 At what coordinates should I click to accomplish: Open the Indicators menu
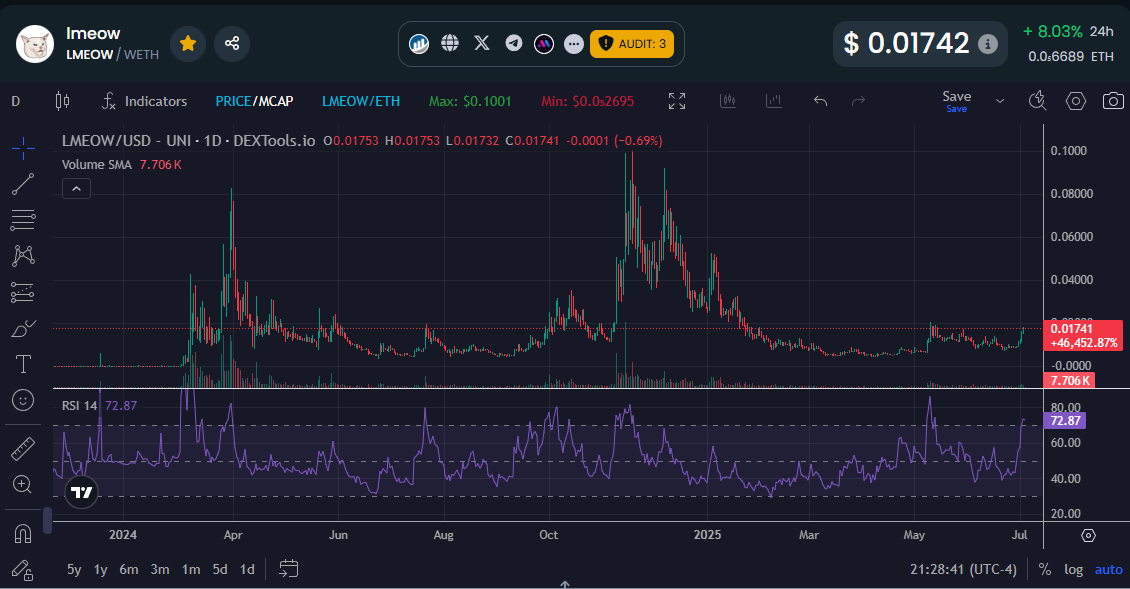click(x=144, y=102)
